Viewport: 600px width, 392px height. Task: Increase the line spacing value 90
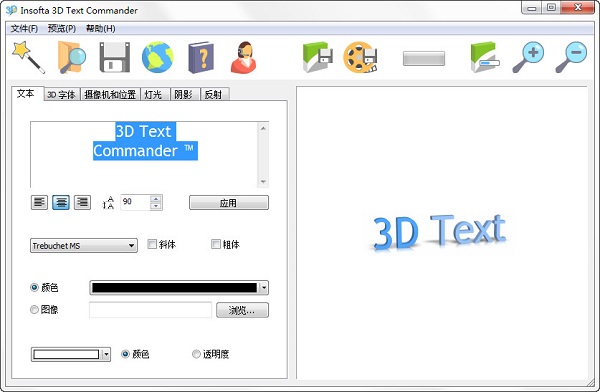[155, 199]
